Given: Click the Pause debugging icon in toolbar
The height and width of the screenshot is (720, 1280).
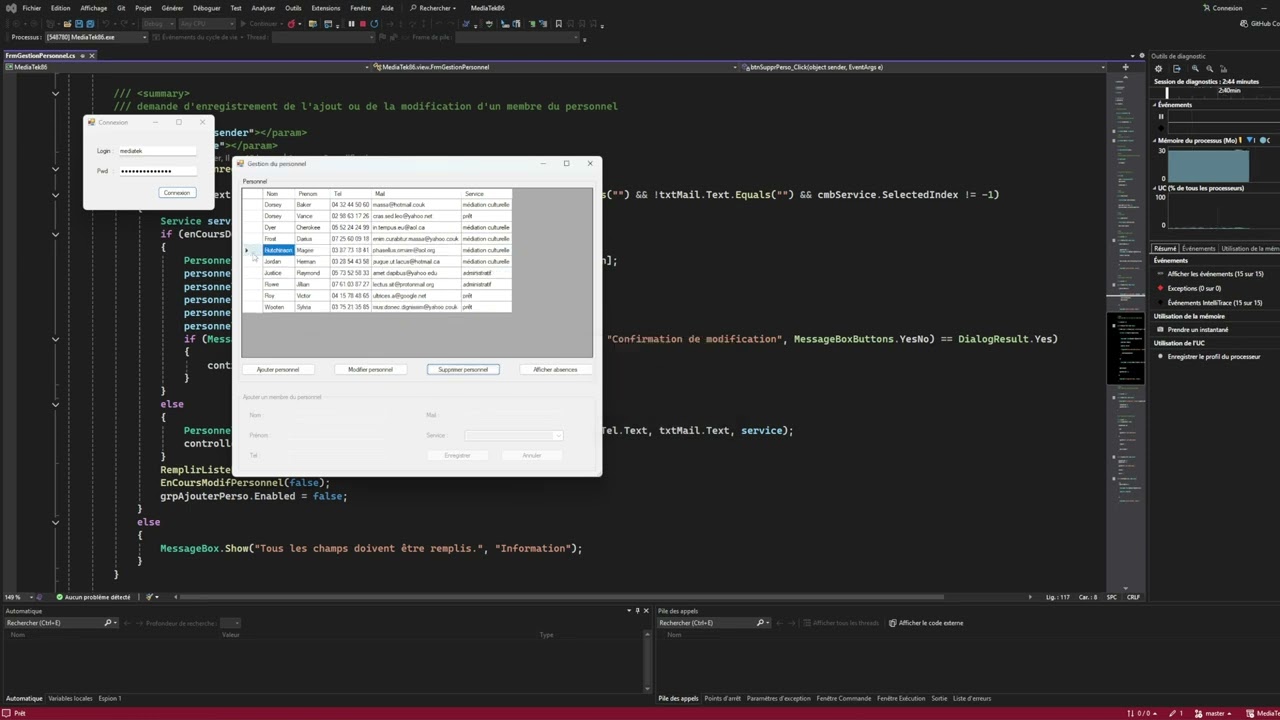Looking at the screenshot, I should [x=351, y=24].
